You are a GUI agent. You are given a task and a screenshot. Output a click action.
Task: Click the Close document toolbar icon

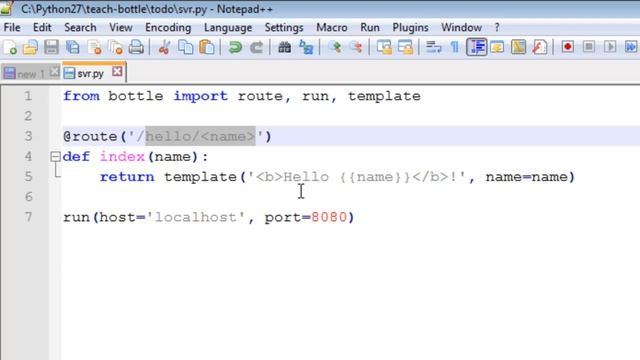pos(94,47)
